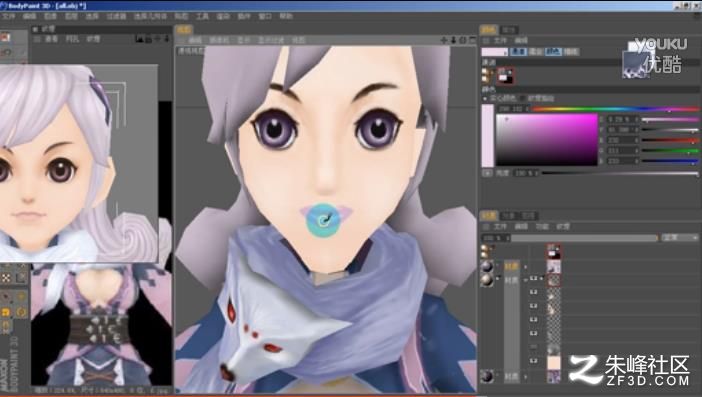Toggle the blue 通道 button
The width and height of the screenshot is (702, 397).
[x=518, y=52]
